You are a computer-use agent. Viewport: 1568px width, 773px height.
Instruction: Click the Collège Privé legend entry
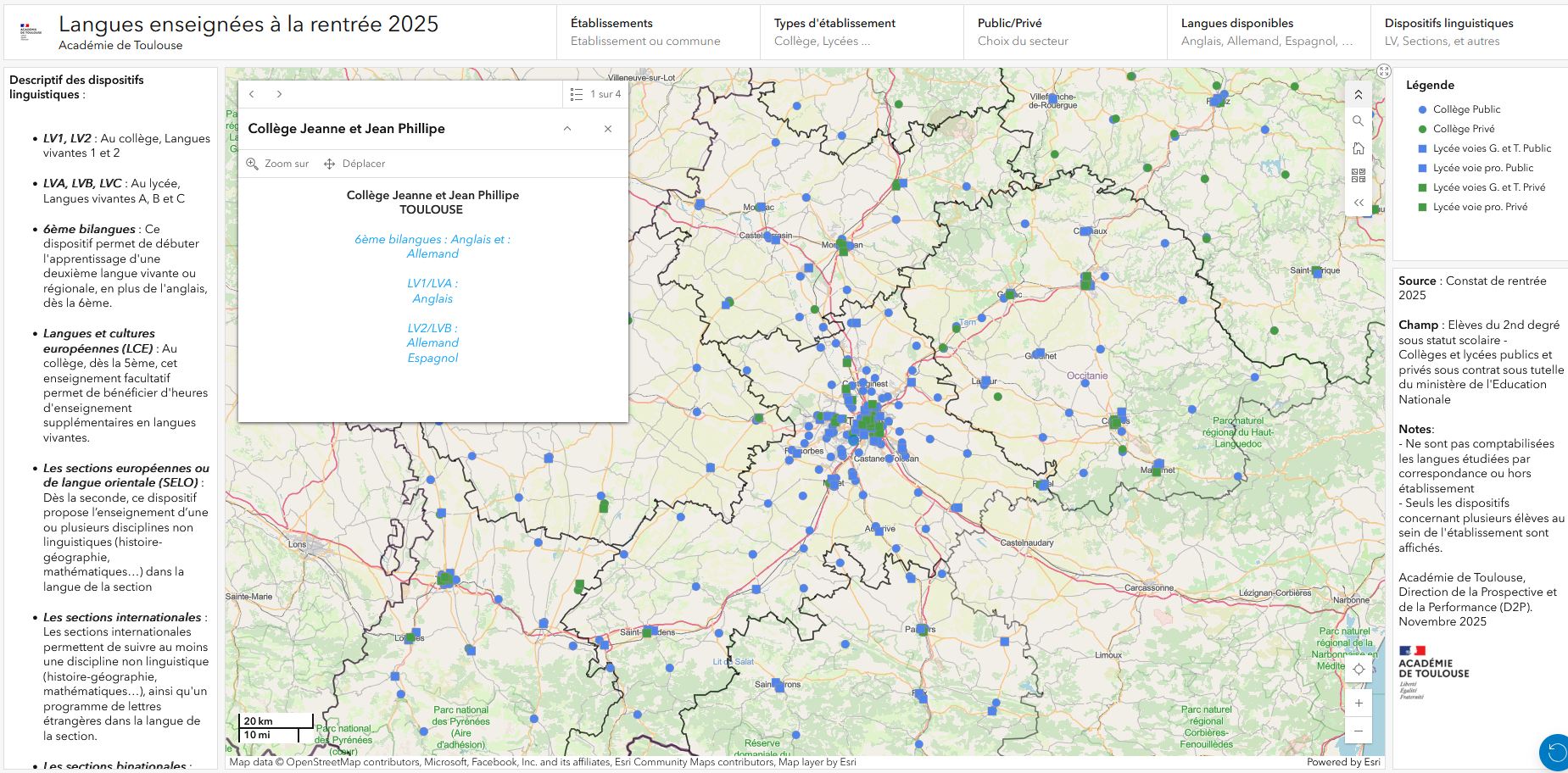[1464, 129]
